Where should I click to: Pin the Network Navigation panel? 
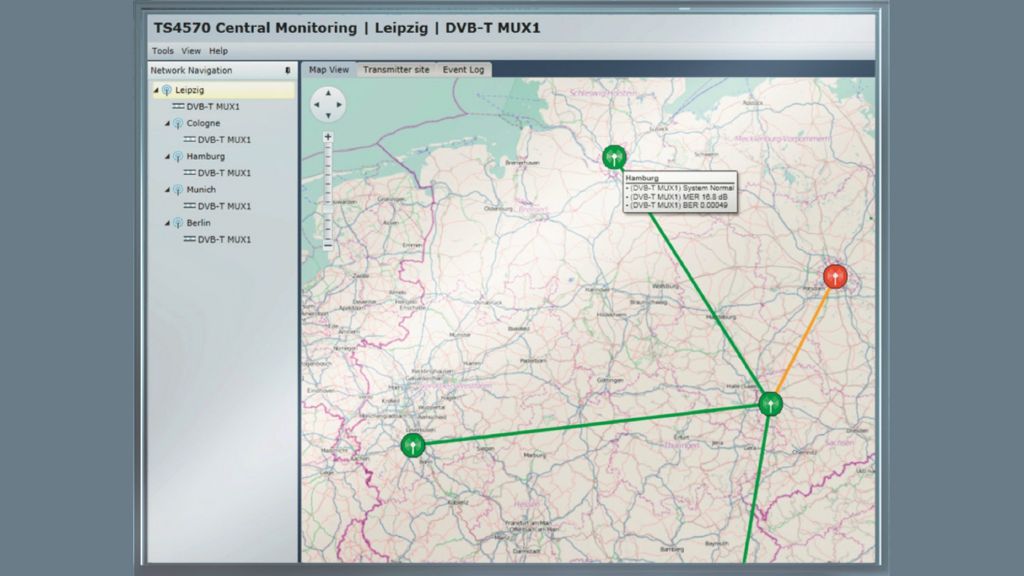coord(288,71)
